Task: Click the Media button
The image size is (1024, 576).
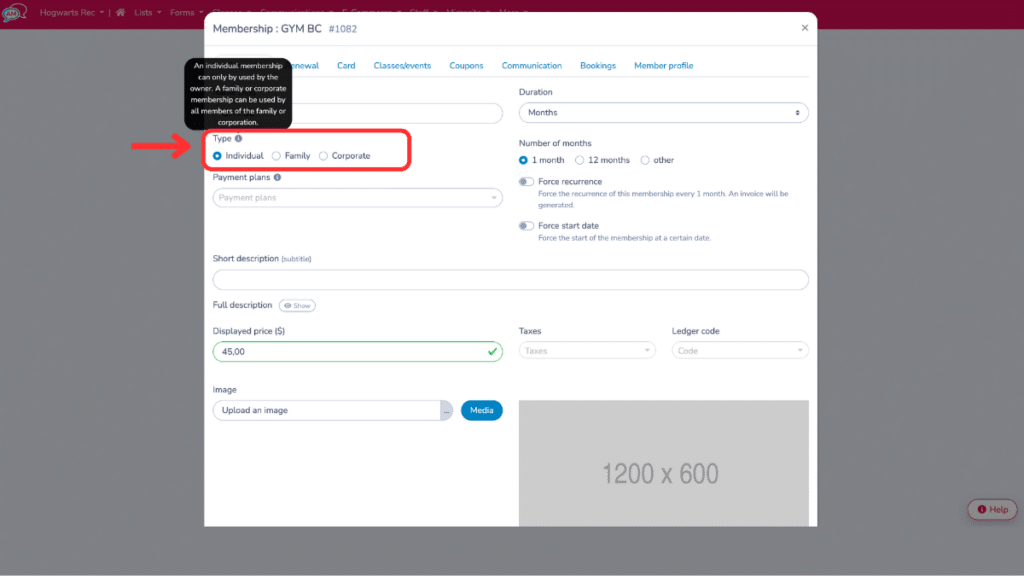Action: [481, 410]
